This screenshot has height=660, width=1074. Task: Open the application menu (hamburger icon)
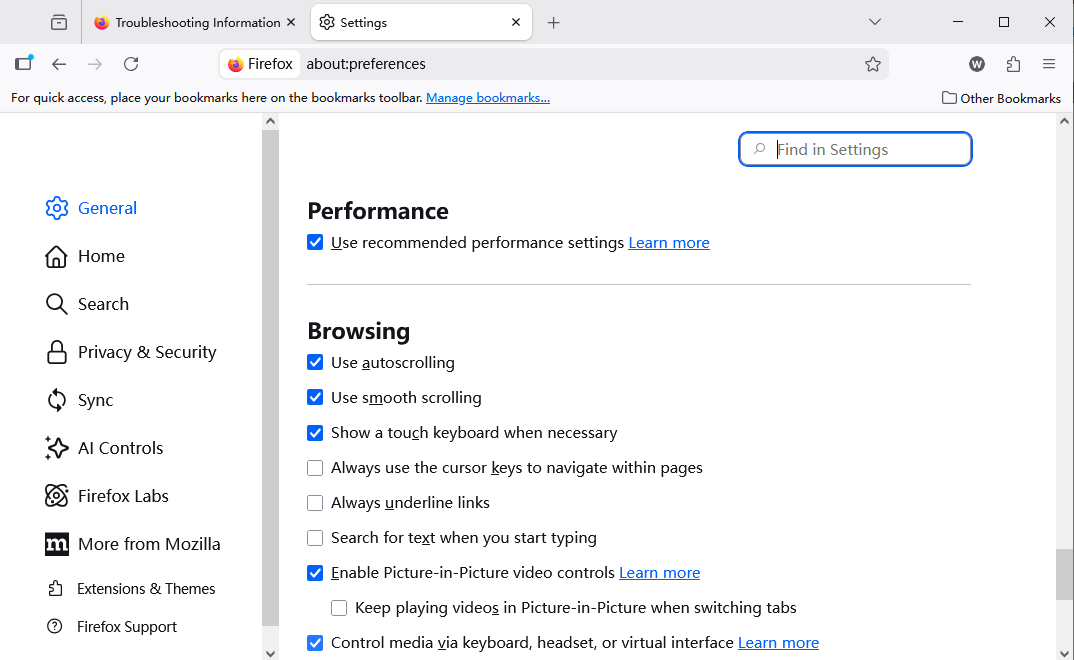(x=1049, y=64)
